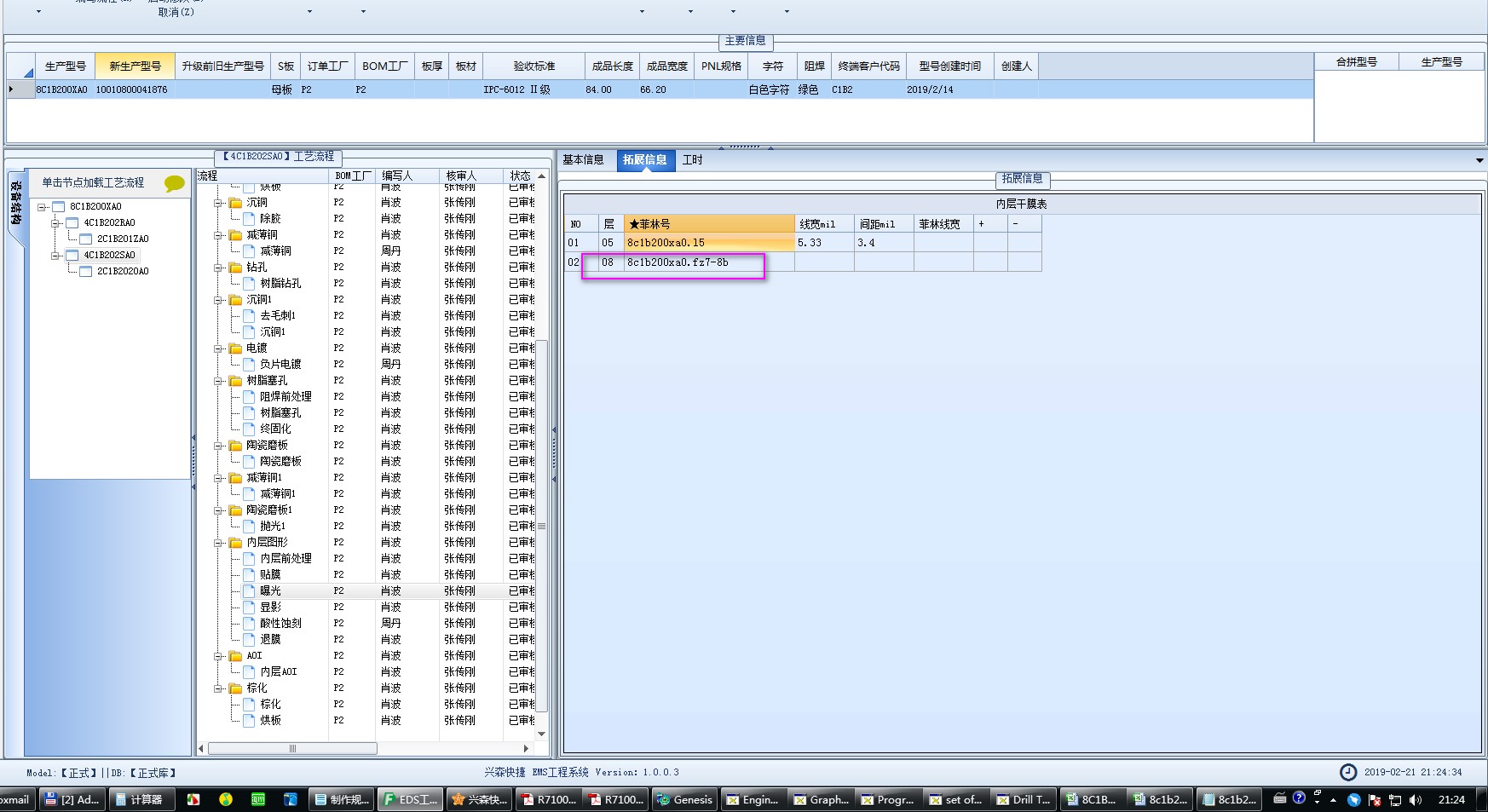The height and width of the screenshot is (812, 1488).
Task: Select the 8c1b200xa0.15 film cell
Action: click(709, 243)
